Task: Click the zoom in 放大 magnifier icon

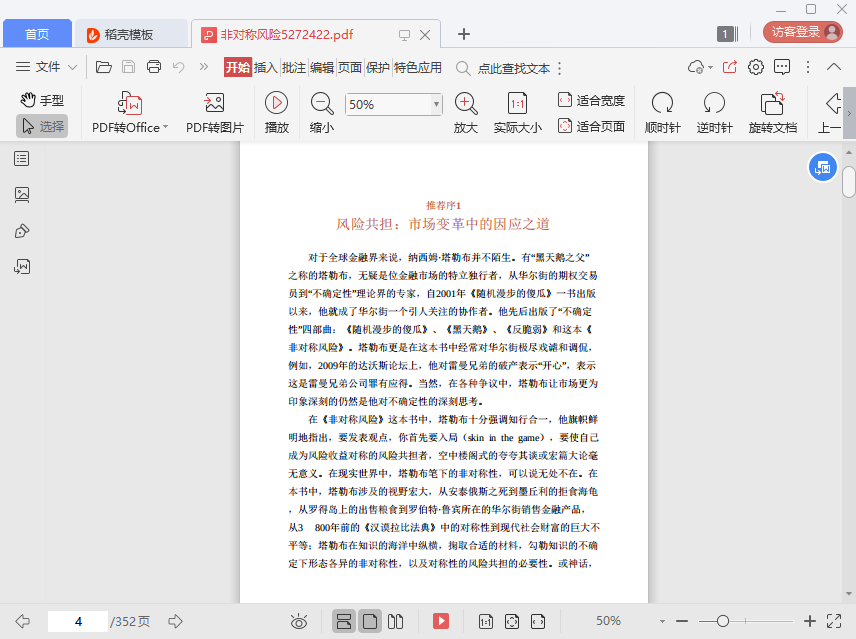Action: pyautogui.click(x=465, y=103)
